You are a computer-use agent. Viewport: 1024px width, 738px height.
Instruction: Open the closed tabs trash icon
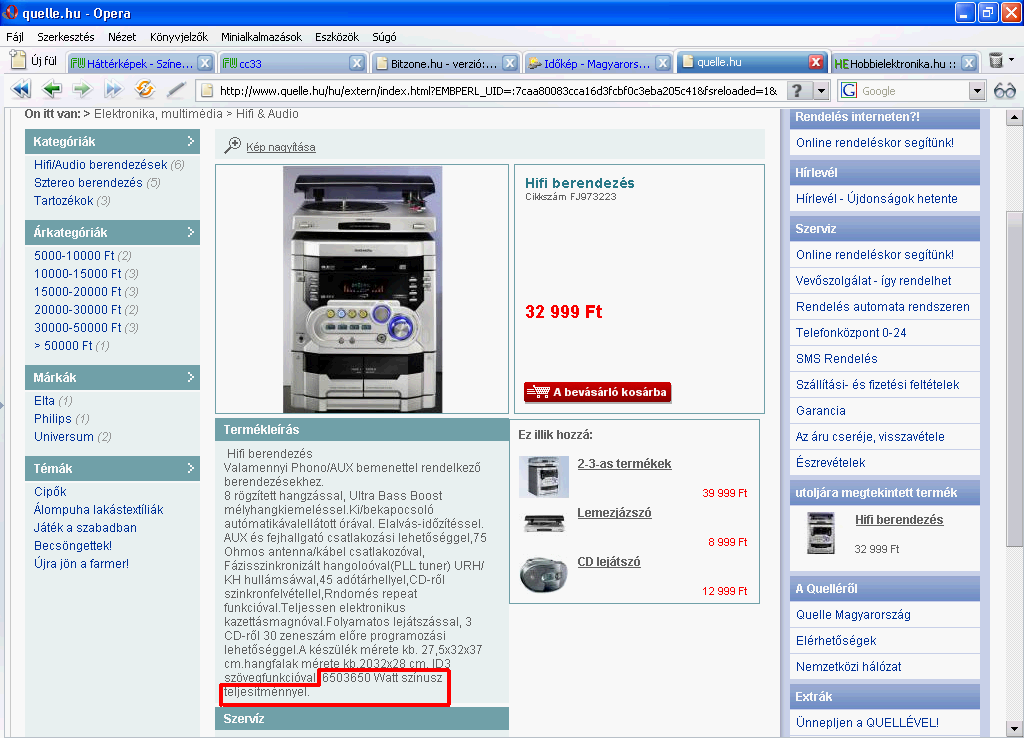point(996,61)
